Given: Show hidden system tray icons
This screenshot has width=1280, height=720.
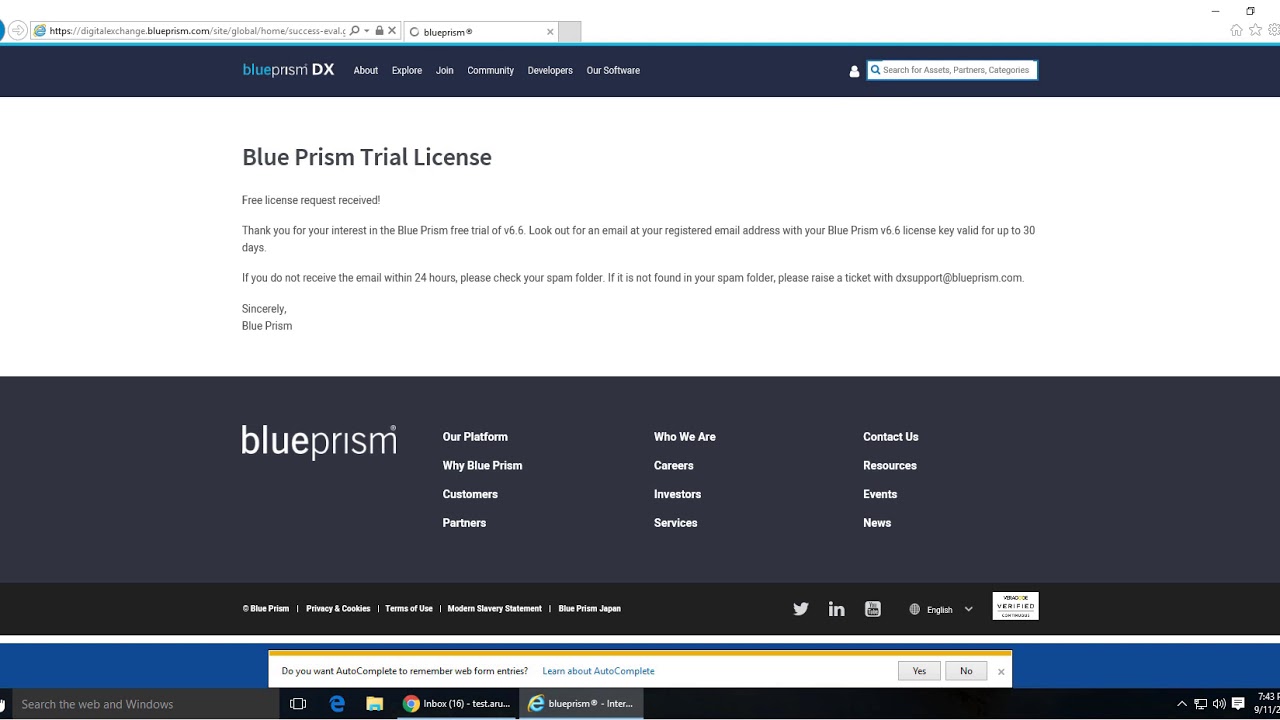Looking at the screenshot, I should (x=1182, y=704).
